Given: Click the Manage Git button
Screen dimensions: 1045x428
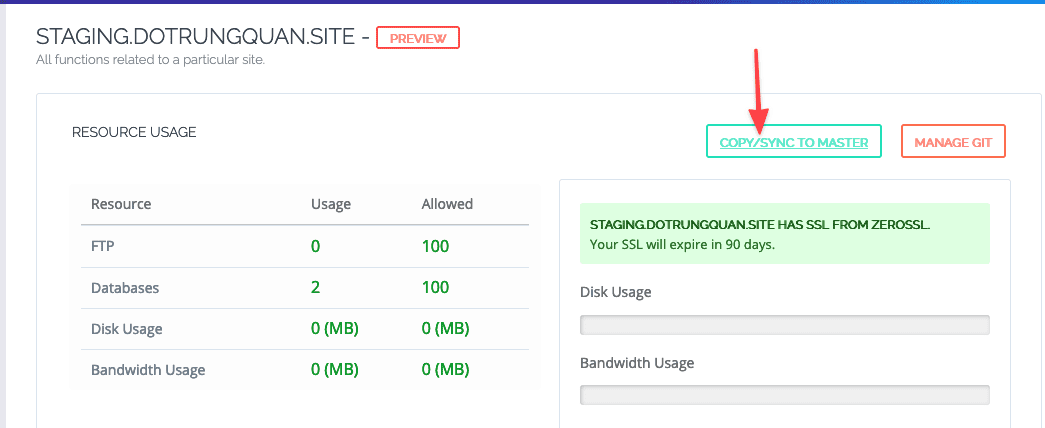Looking at the screenshot, I should tap(952, 143).
